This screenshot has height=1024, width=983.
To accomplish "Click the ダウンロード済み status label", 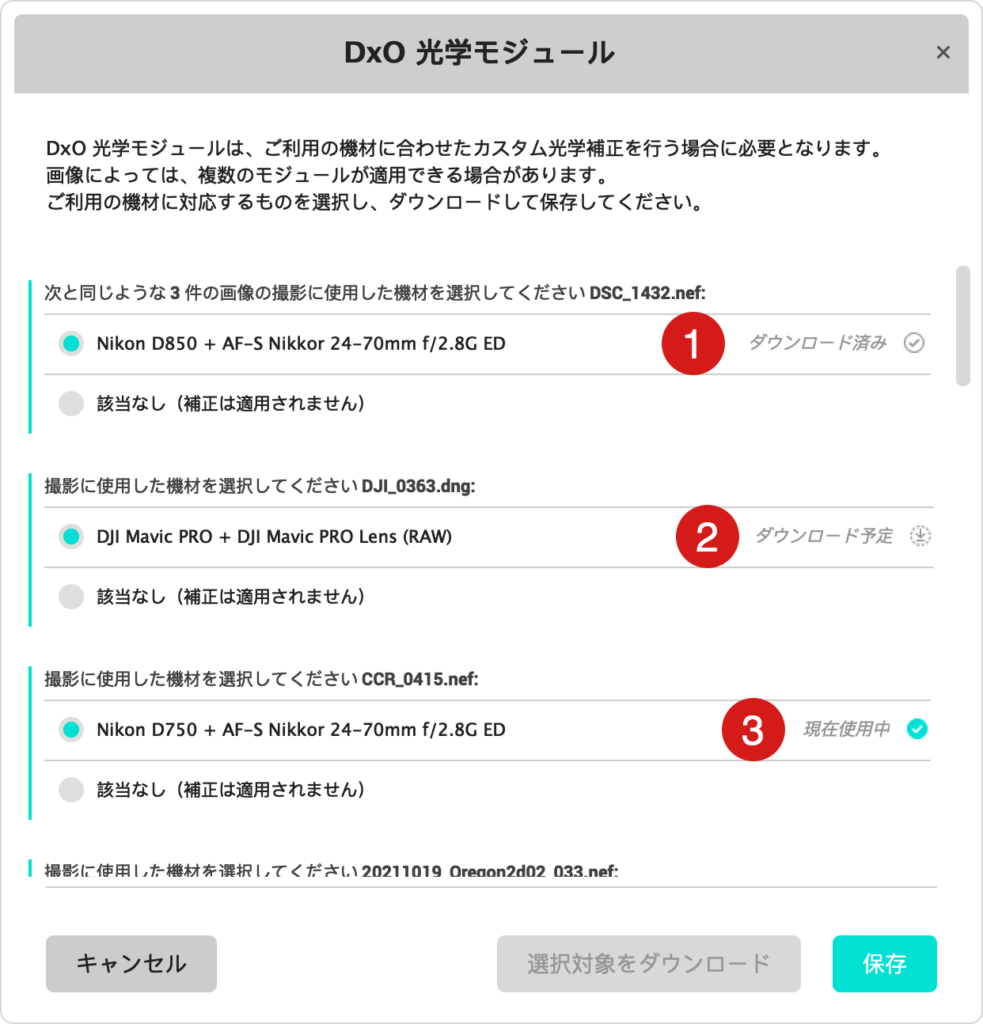I will click(x=817, y=343).
